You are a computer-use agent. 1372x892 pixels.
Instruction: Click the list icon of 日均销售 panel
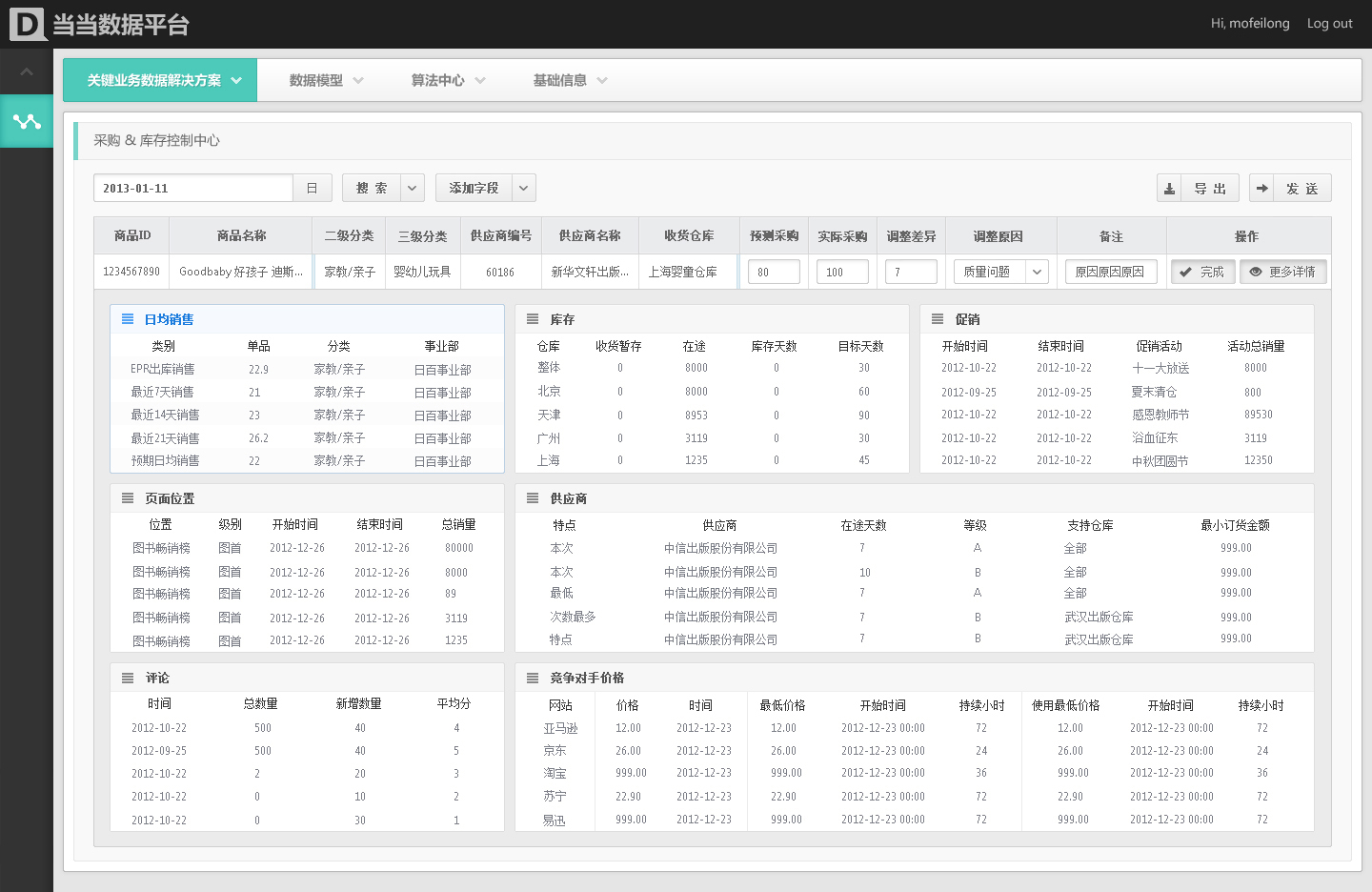128,319
